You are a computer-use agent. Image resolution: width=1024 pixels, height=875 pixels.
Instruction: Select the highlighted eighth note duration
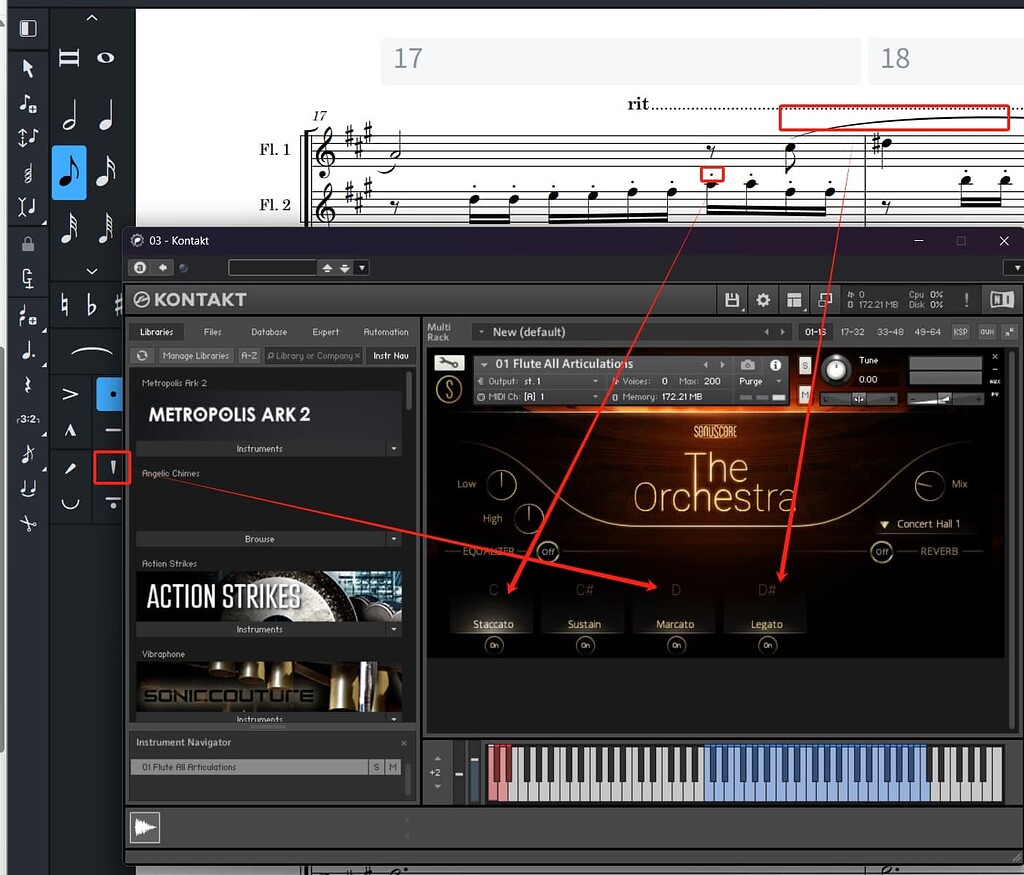tap(69, 172)
